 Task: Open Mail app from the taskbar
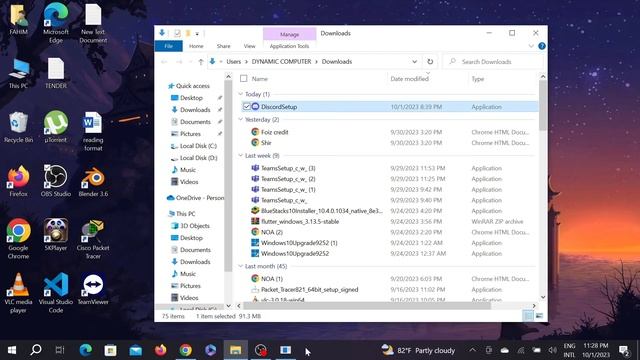tap(136, 350)
